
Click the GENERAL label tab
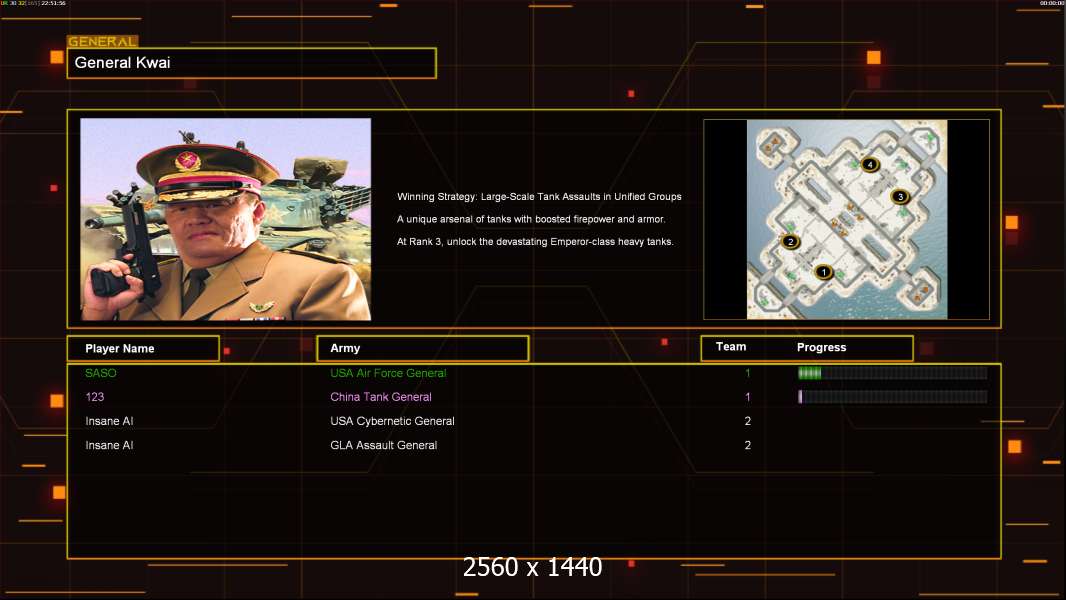tap(103, 41)
